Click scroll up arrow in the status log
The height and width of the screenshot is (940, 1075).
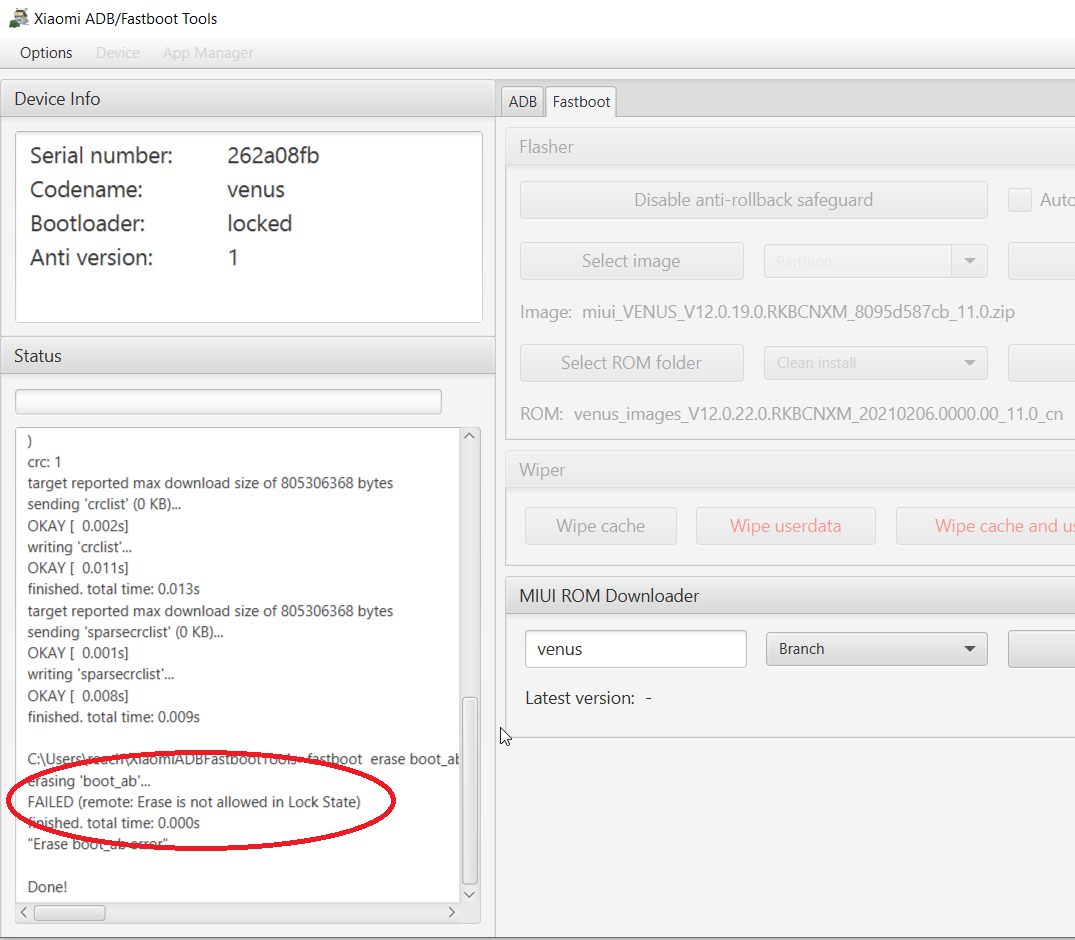(x=470, y=435)
